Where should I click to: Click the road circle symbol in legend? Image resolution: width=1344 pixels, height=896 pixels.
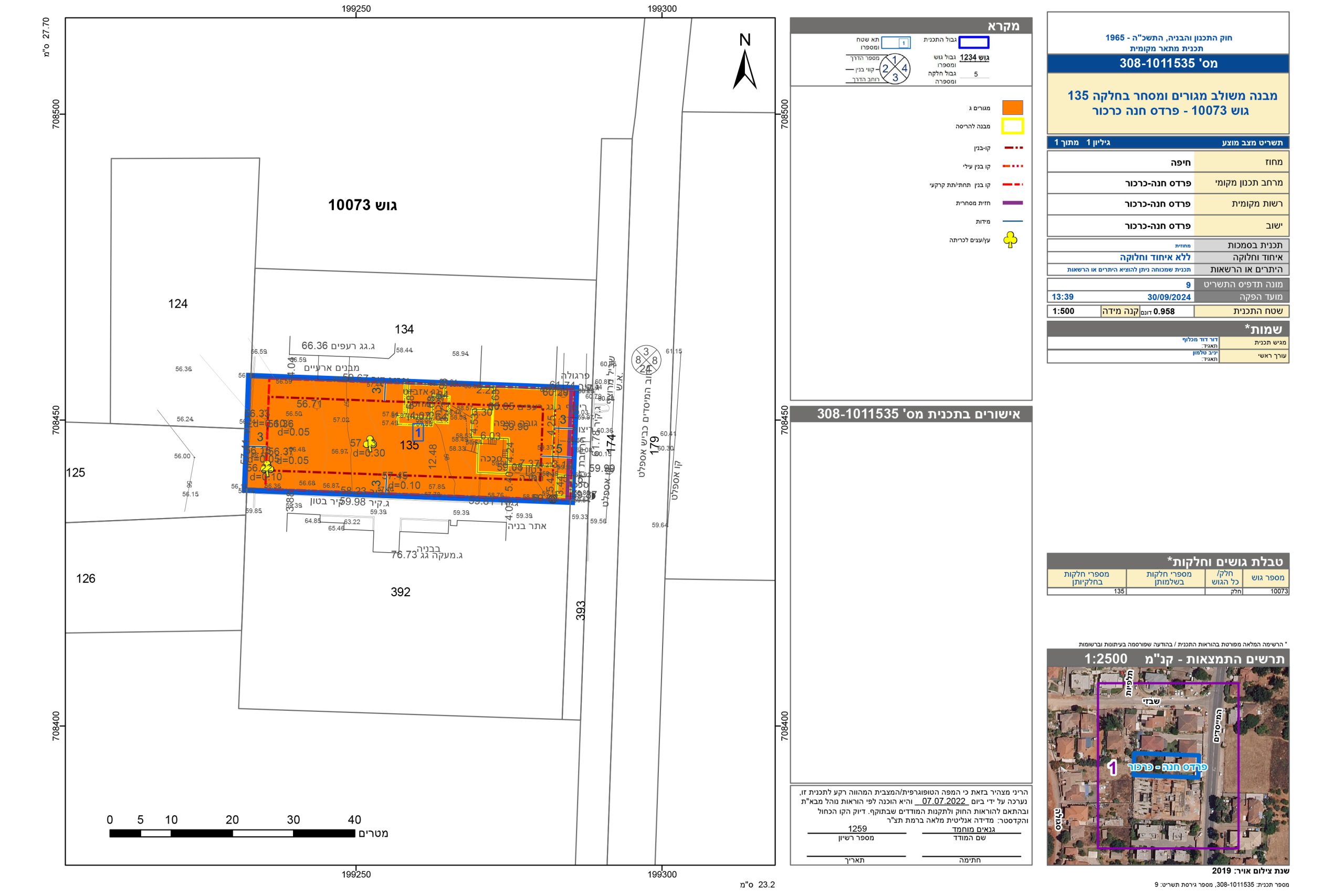pyautogui.click(x=895, y=69)
